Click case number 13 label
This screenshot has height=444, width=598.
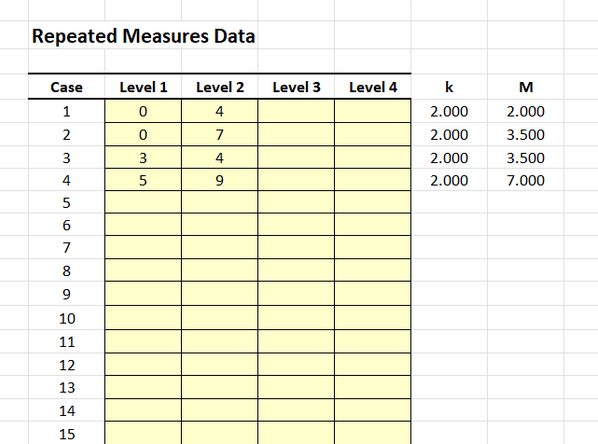67,388
